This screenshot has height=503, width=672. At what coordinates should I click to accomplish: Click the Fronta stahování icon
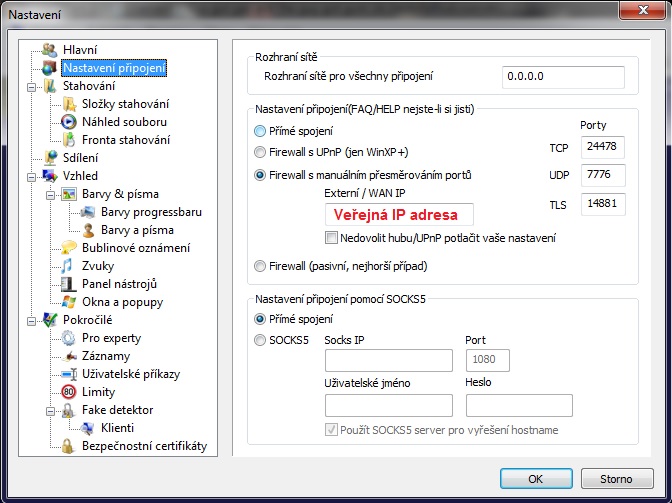click(x=69, y=140)
